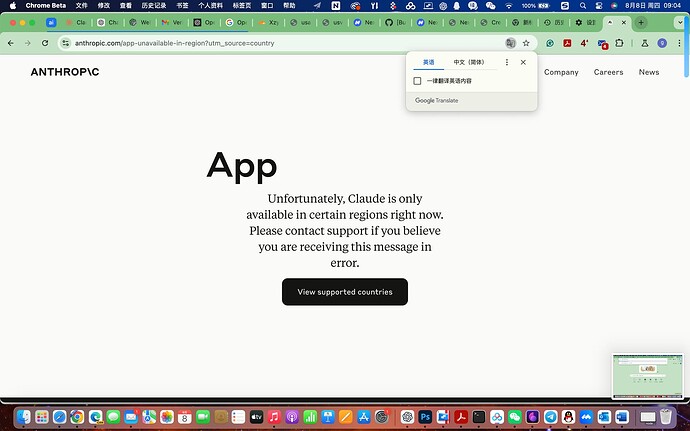690x431 pixels.
Task: Click the View supported countries button
Action: [x=345, y=291]
